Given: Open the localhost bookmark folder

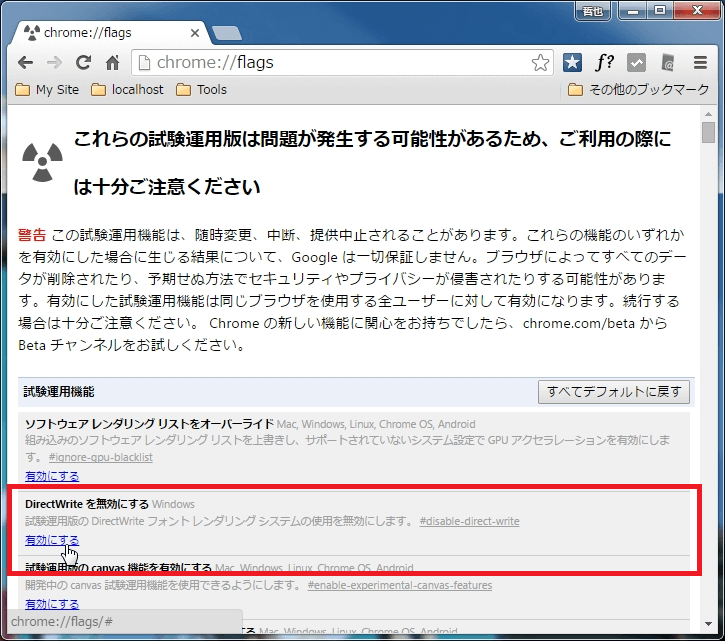Looking at the screenshot, I should [127, 89].
